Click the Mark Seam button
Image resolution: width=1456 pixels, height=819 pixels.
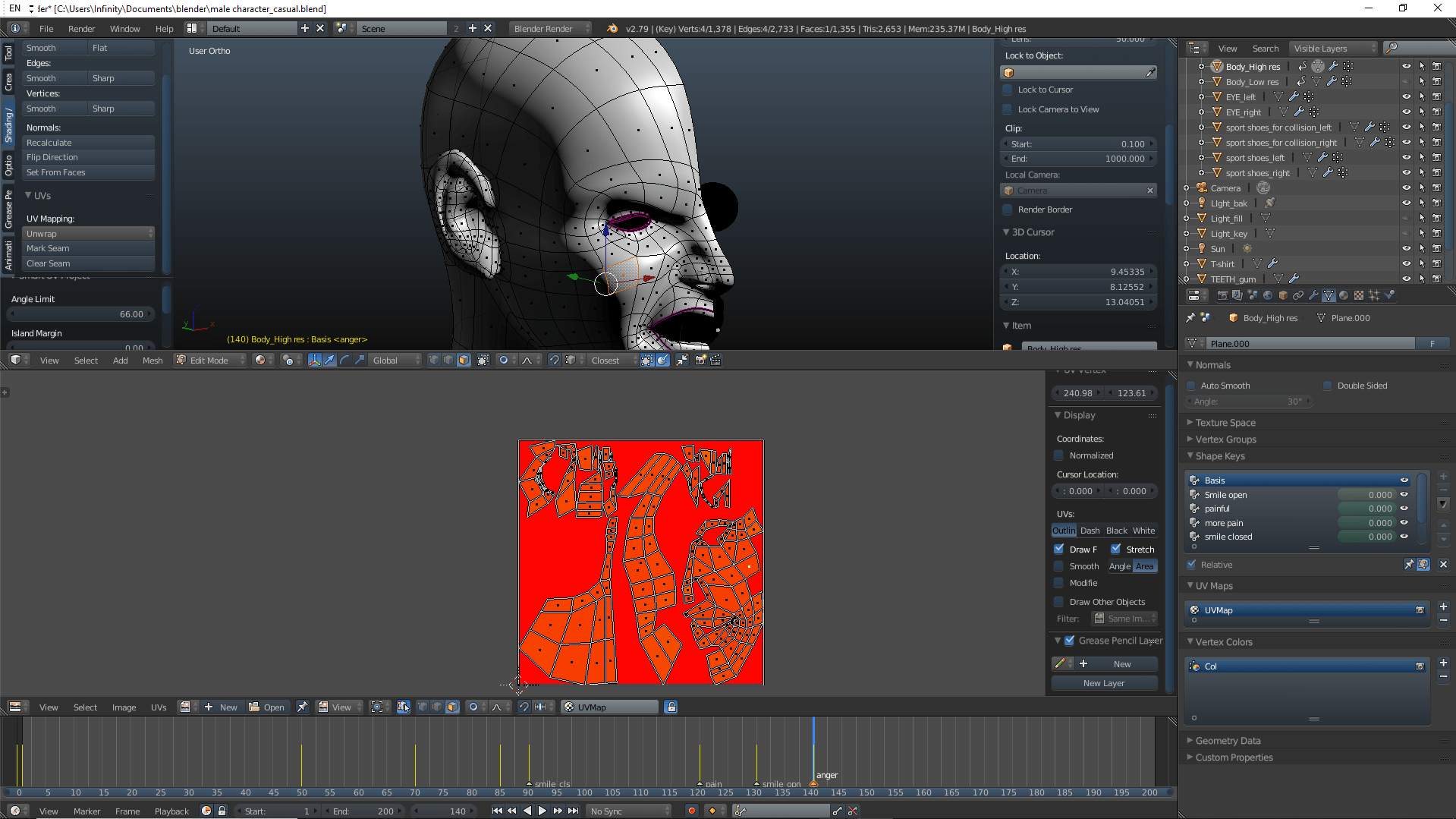(88, 248)
